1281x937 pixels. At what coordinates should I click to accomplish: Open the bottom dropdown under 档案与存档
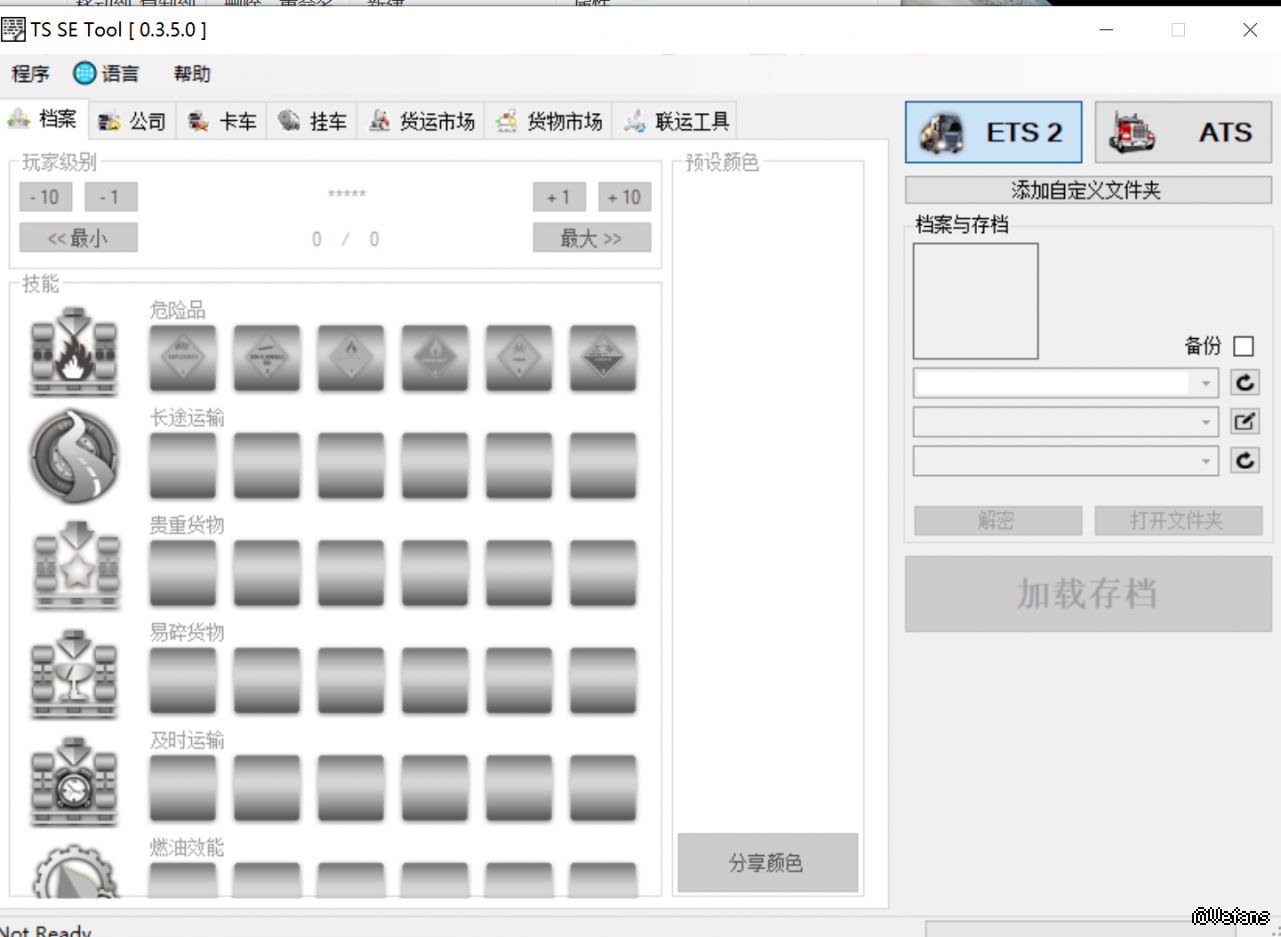tap(1066, 460)
